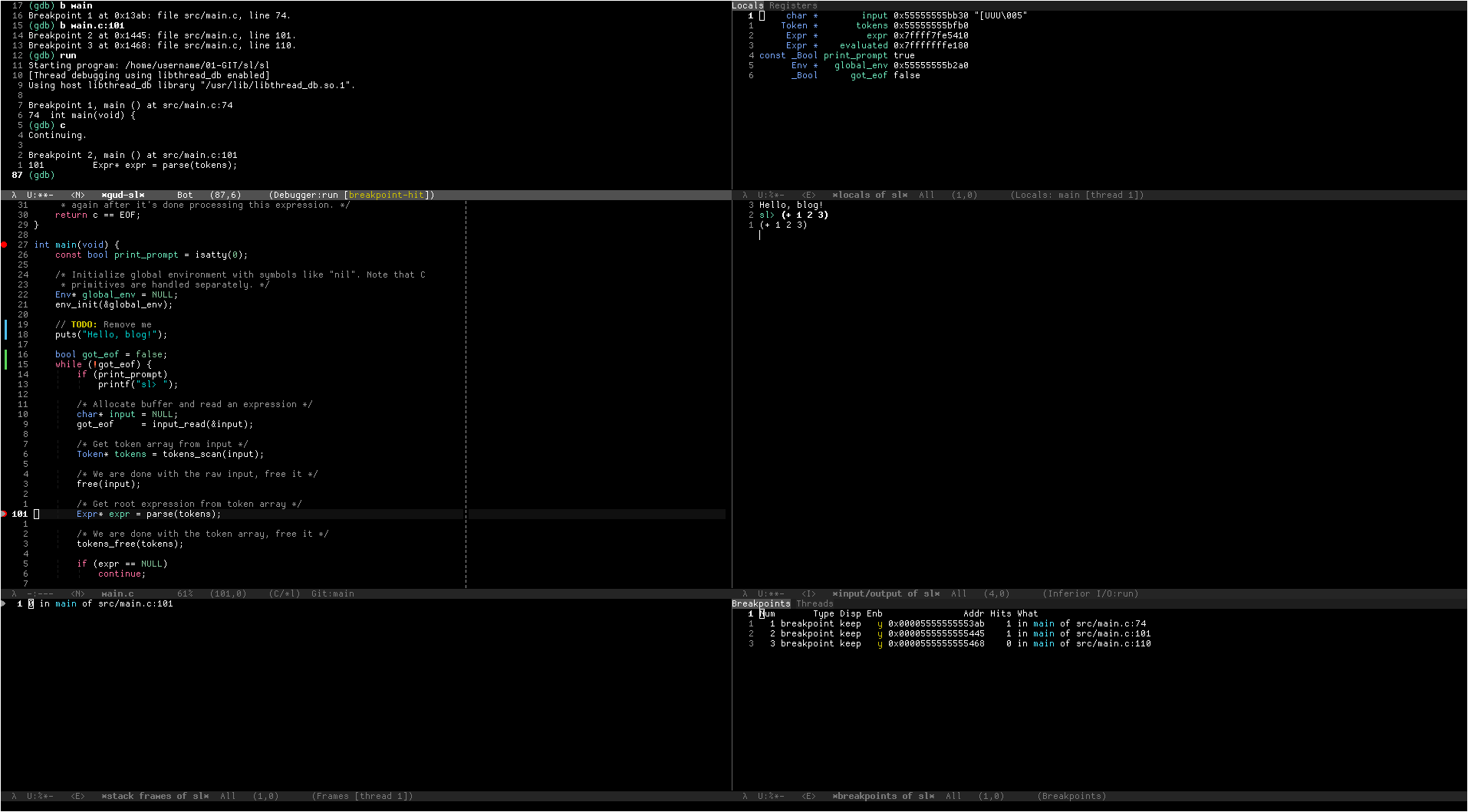The height and width of the screenshot is (812, 1468).
Task: Click the 61% position indicator in main.c mode line
Action: [x=185, y=593]
